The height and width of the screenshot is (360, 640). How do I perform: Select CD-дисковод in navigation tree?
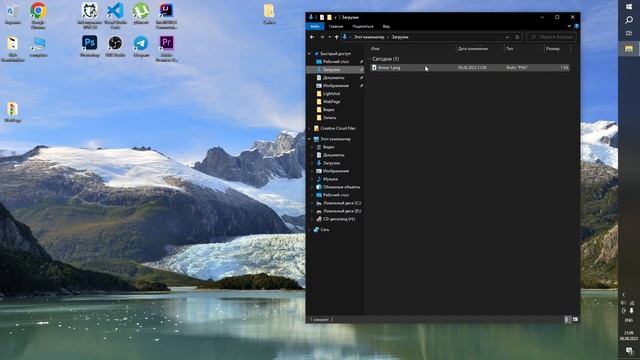[336, 219]
